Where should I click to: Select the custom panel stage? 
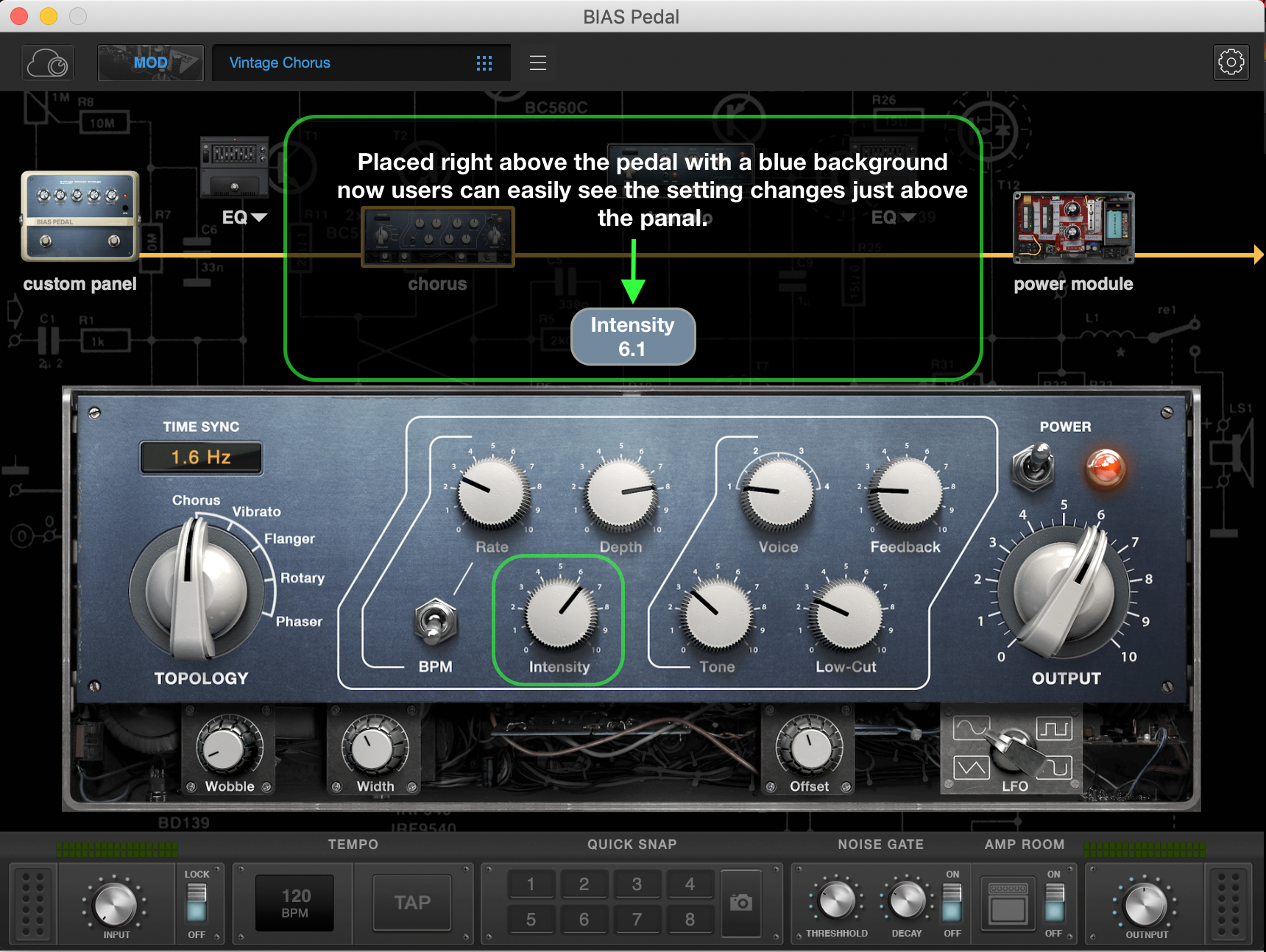[x=79, y=217]
